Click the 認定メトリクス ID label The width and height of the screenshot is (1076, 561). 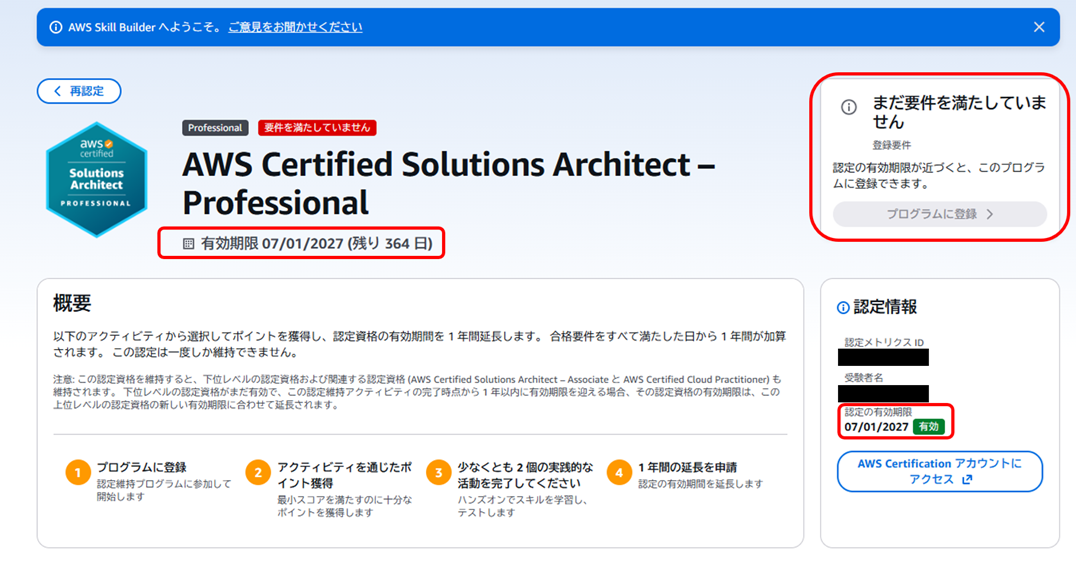tap(884, 342)
